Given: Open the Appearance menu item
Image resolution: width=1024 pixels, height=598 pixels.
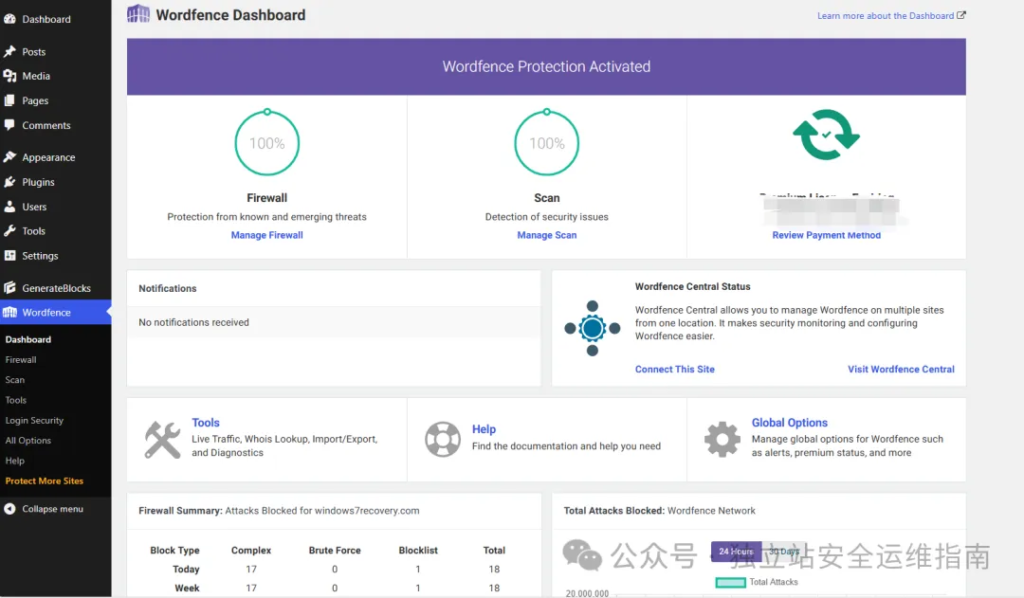Looking at the screenshot, I should point(56,157).
